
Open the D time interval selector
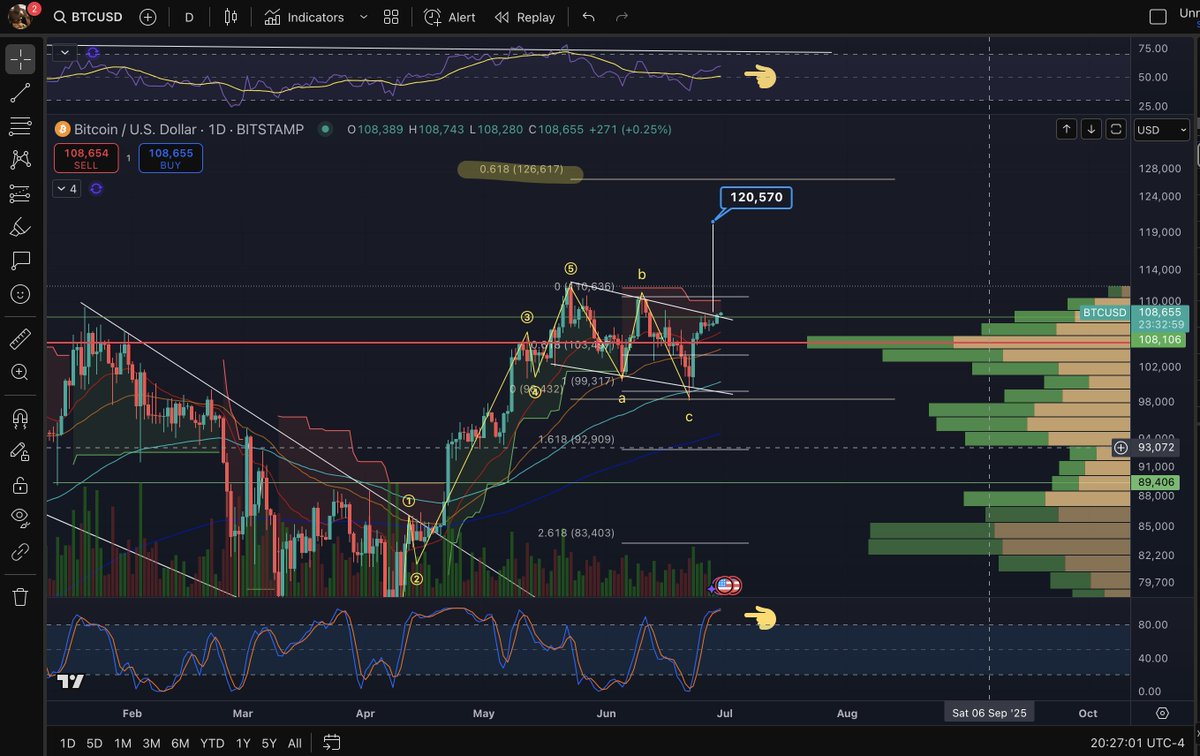(189, 17)
